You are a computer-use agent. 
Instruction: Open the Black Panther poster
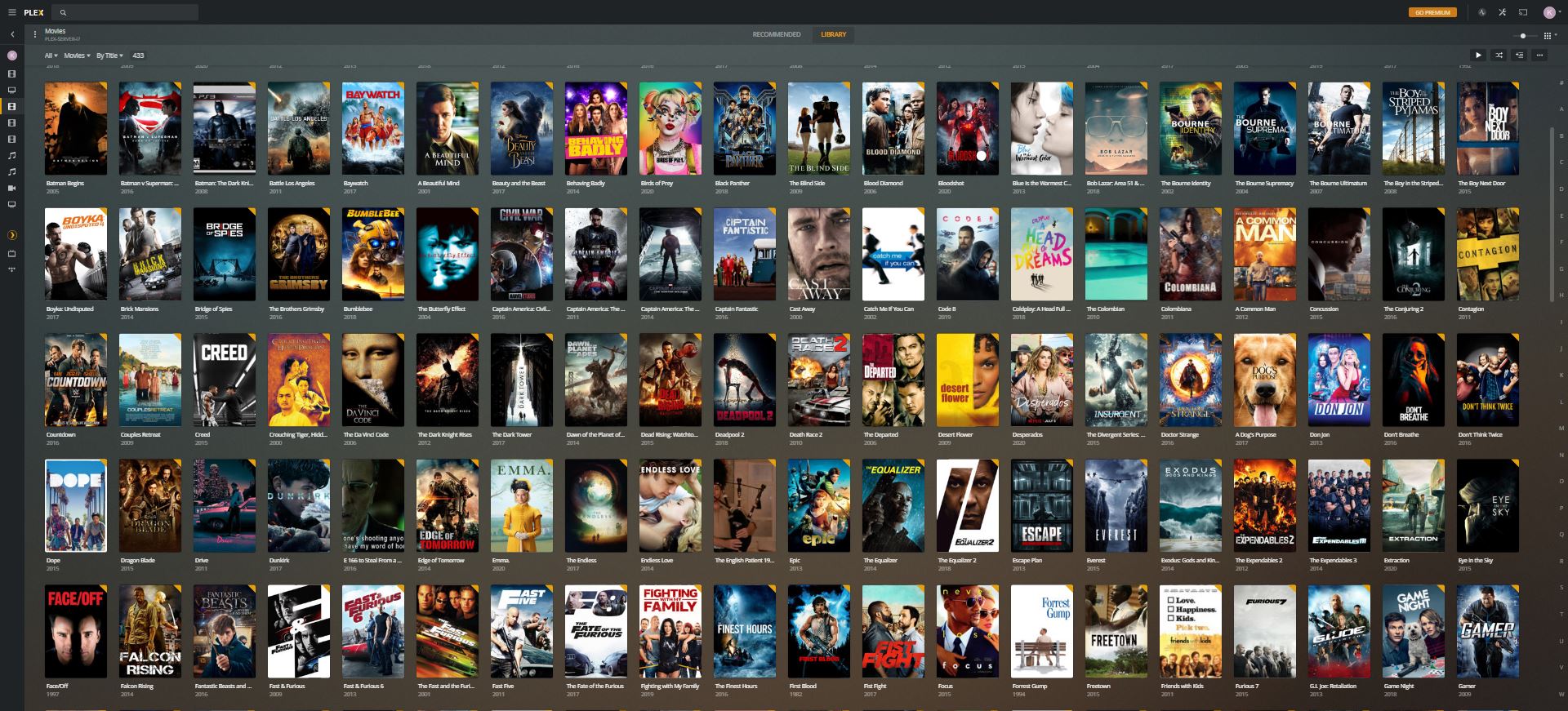[745, 128]
